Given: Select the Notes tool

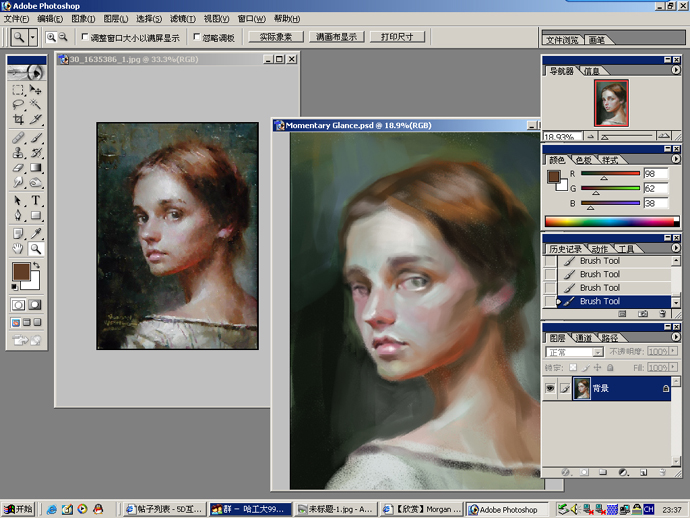Looking at the screenshot, I should click(18, 234).
